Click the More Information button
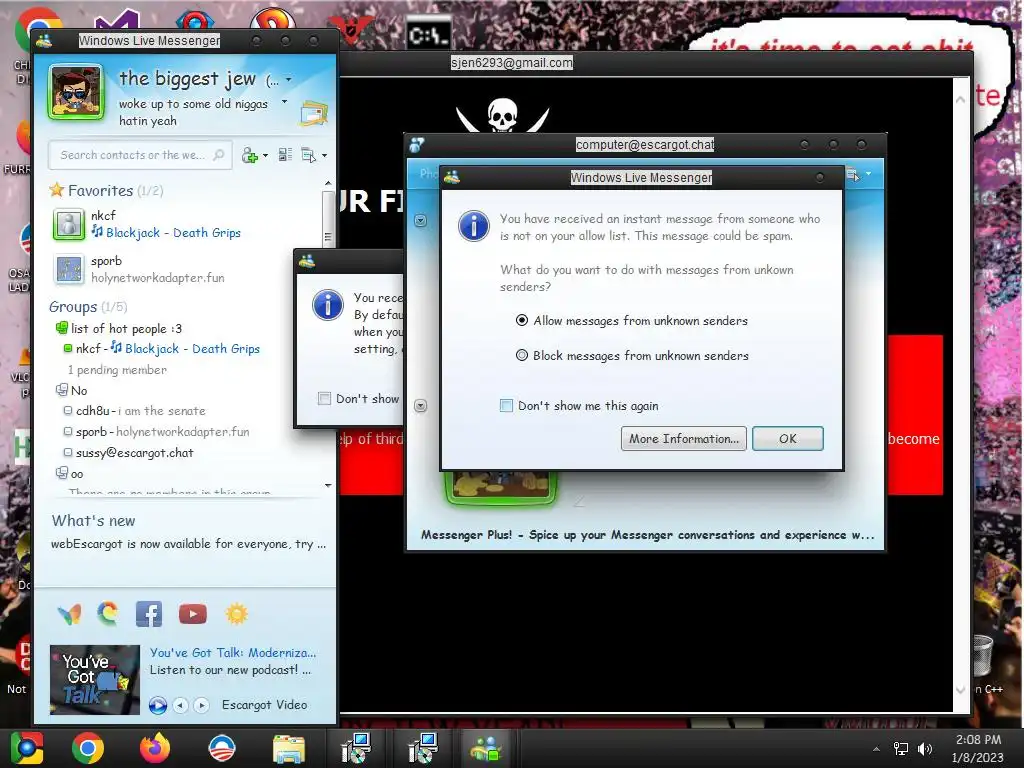The image size is (1024, 768). (684, 439)
